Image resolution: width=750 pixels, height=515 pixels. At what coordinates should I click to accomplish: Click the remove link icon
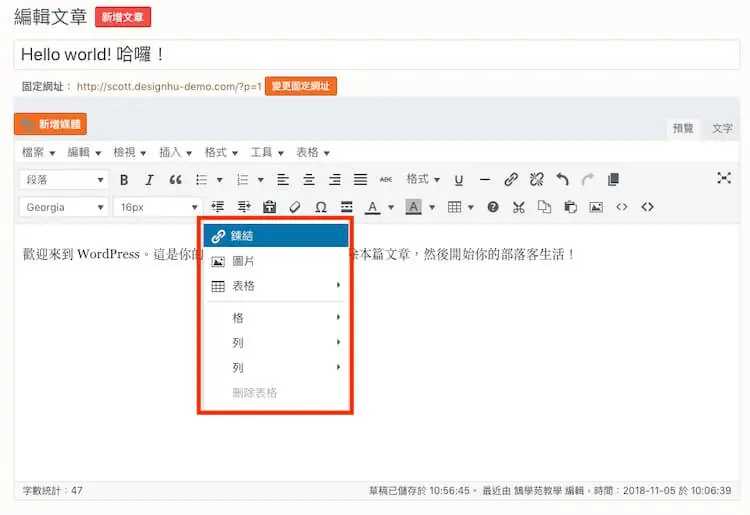click(x=537, y=180)
